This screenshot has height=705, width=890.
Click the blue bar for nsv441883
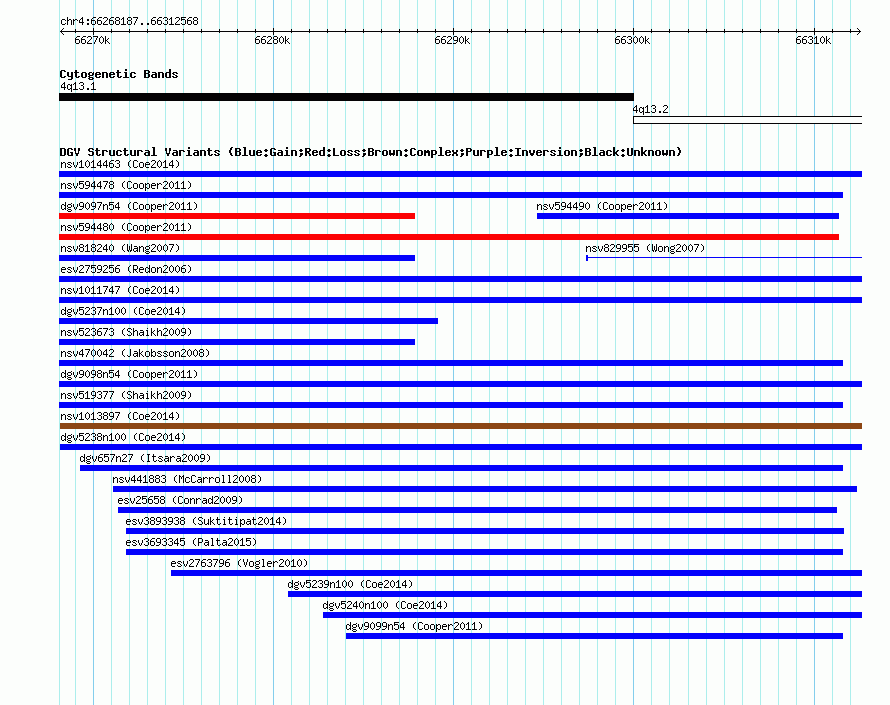click(x=485, y=489)
